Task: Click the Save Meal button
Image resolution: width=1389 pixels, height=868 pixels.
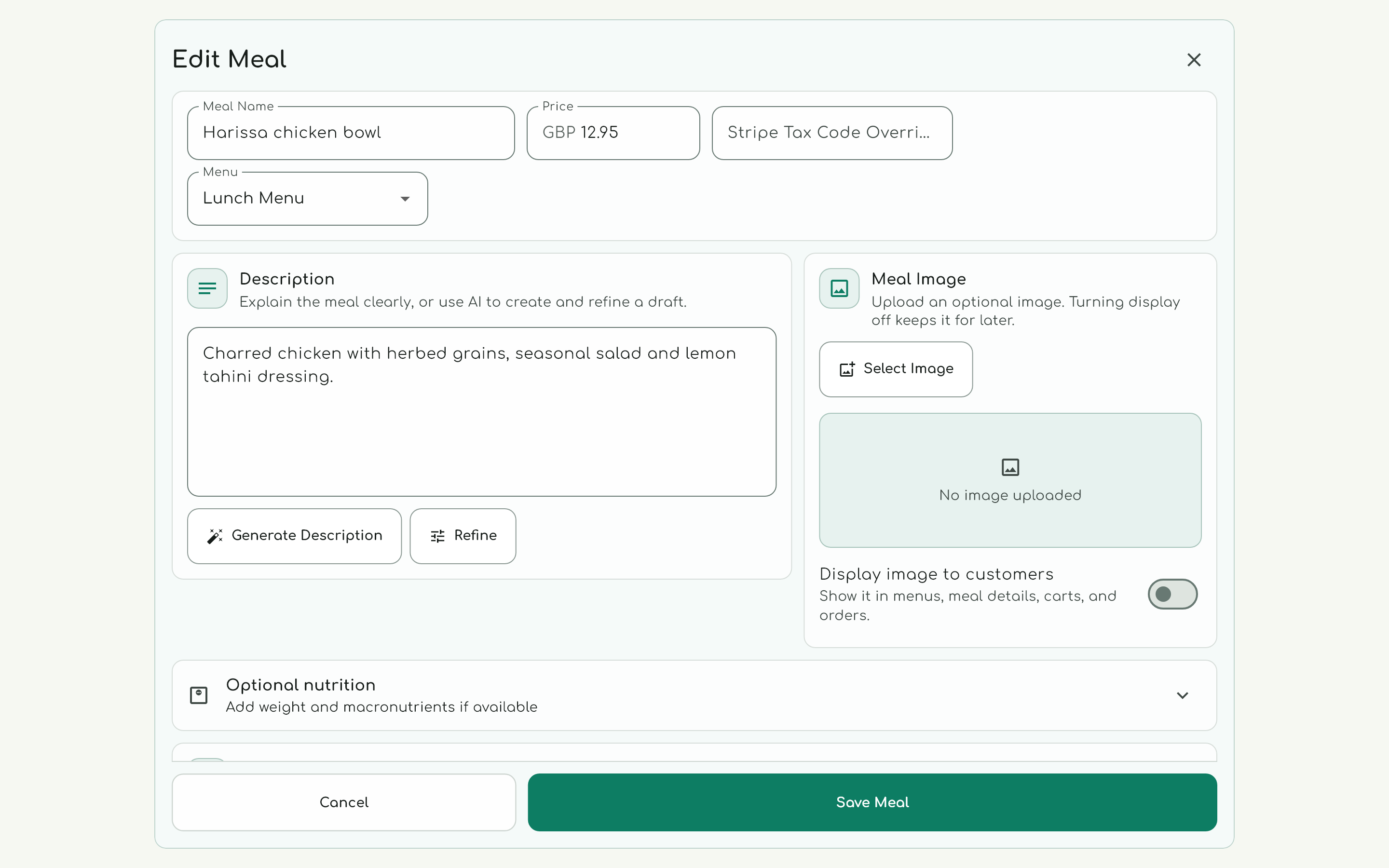Action: coord(872,802)
